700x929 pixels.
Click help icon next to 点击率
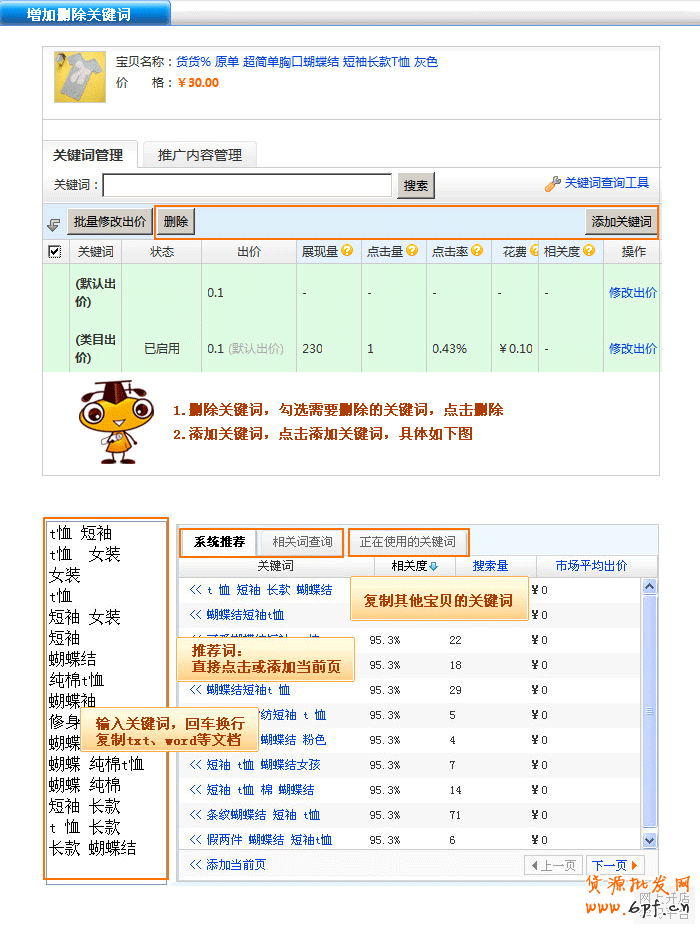477,251
